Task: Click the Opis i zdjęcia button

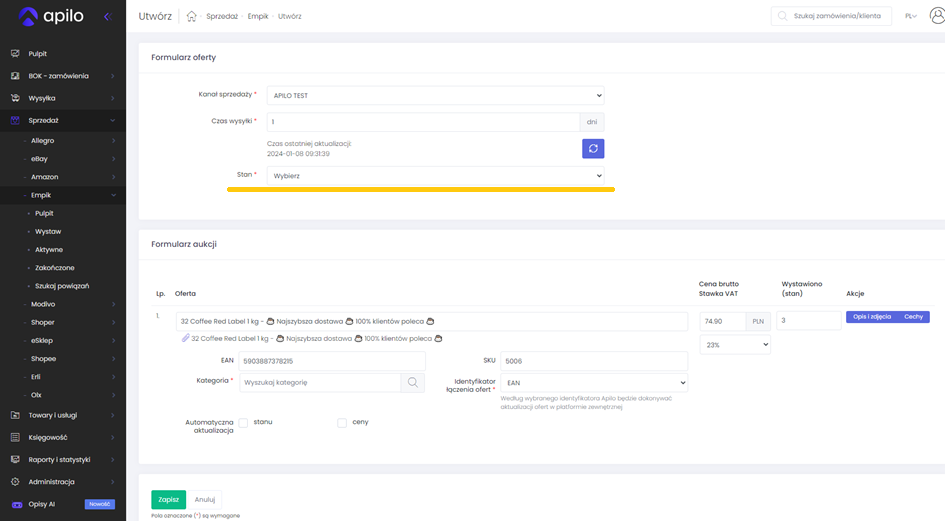Action: click(872, 317)
